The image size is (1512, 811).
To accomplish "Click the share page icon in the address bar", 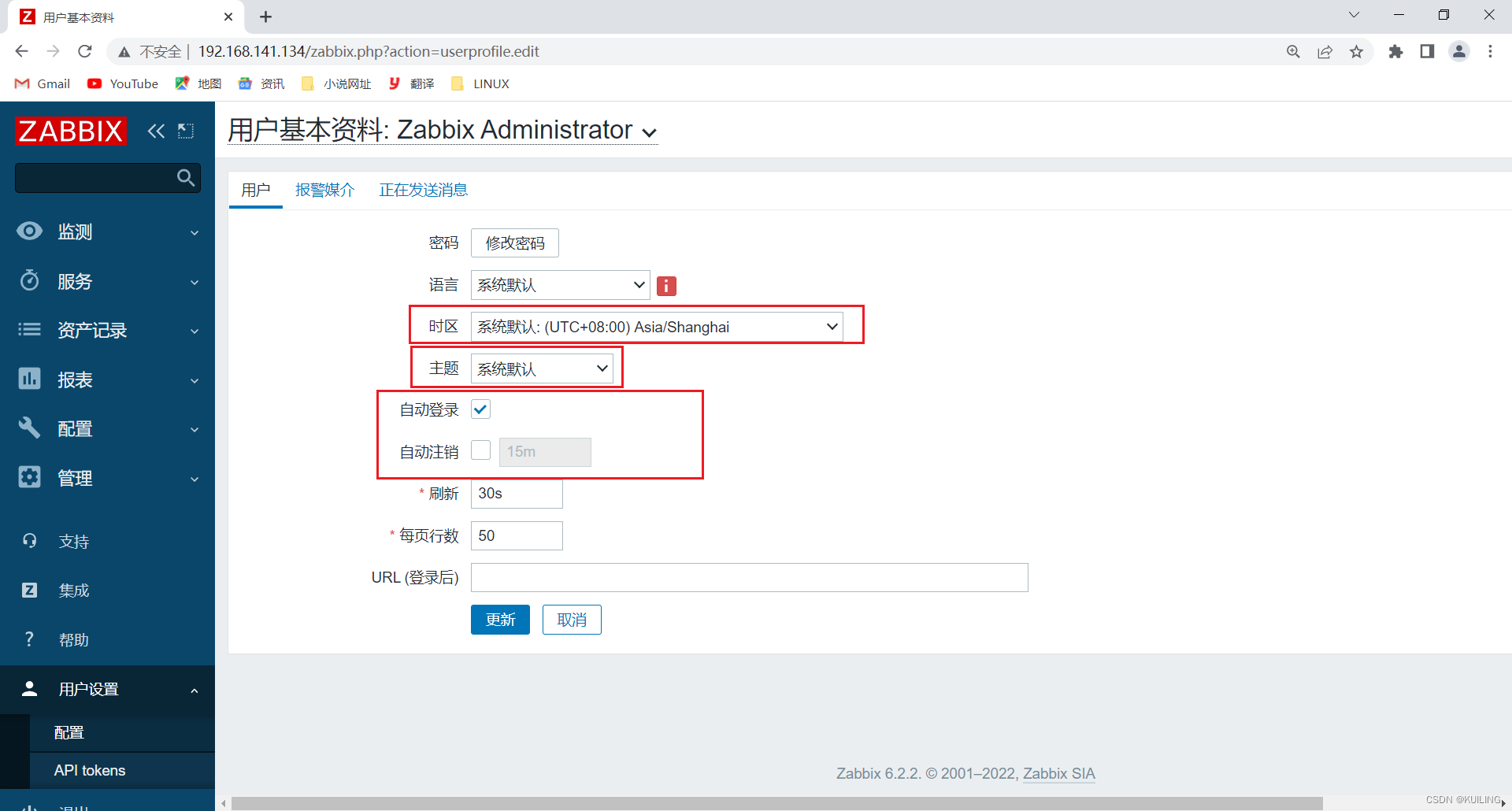I will point(1325,51).
